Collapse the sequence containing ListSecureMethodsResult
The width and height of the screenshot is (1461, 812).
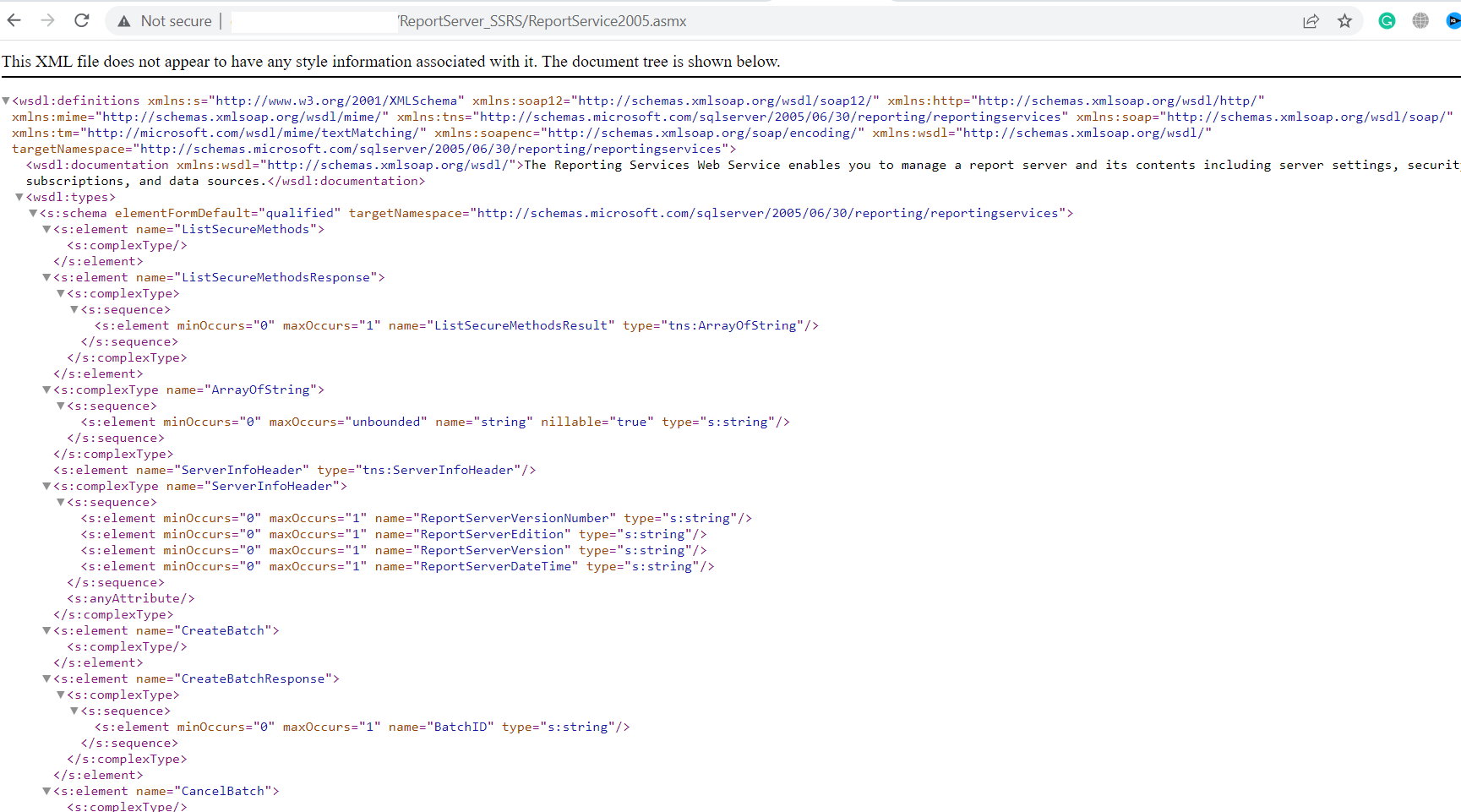(74, 309)
